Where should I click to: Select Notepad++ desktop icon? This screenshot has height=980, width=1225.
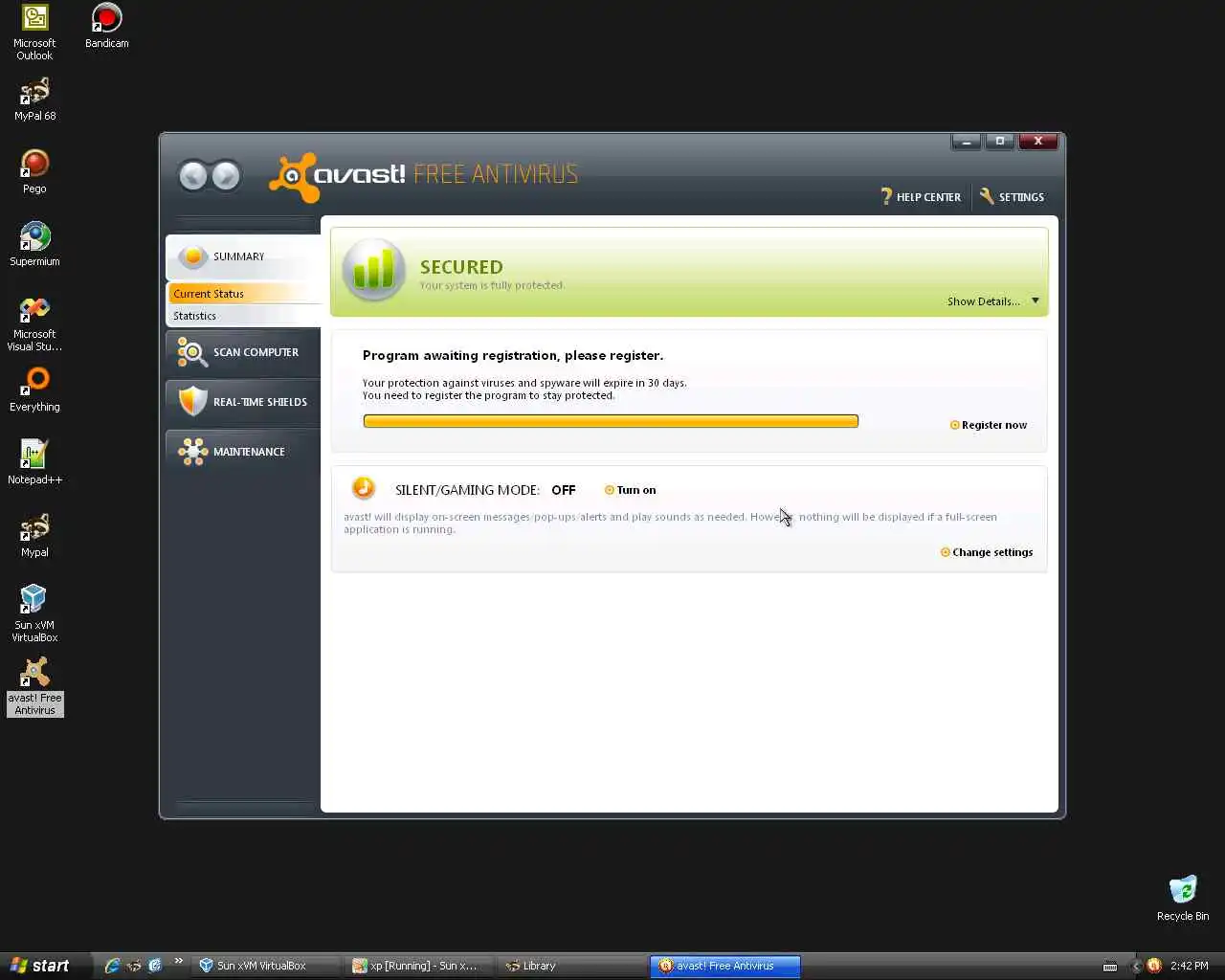tap(34, 463)
